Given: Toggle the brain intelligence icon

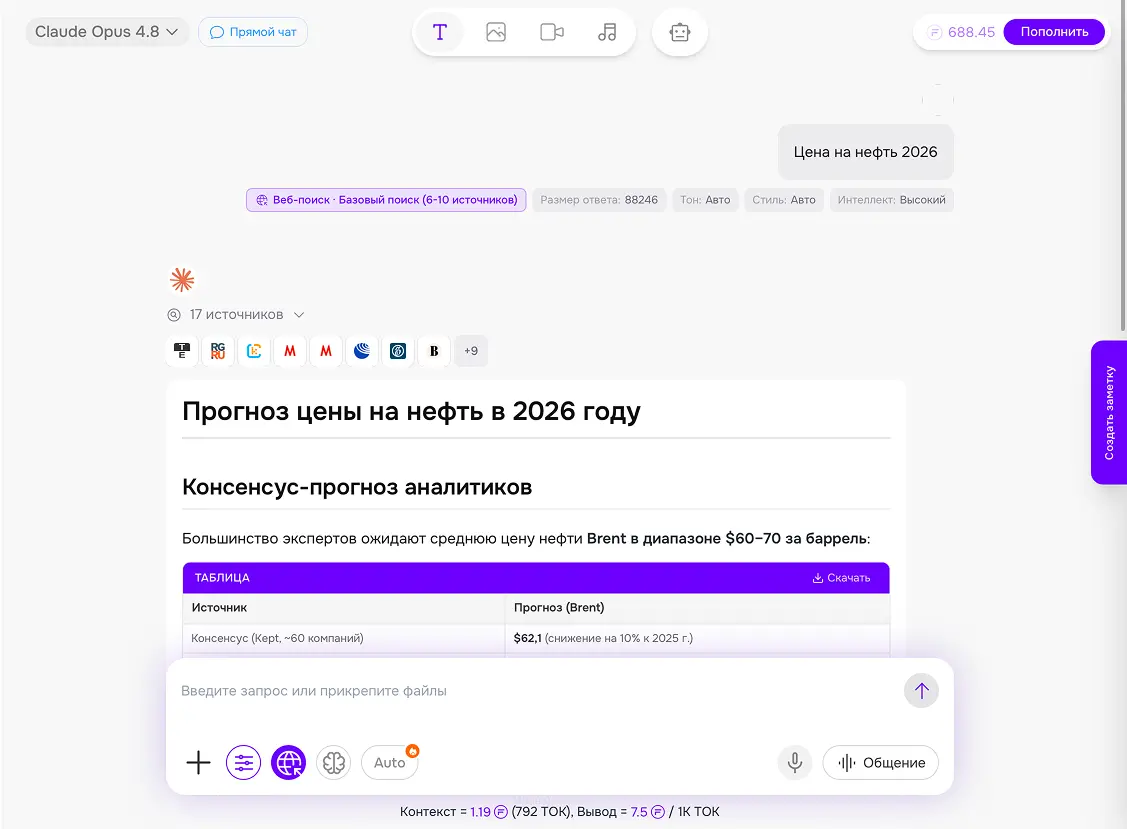Looking at the screenshot, I should tap(334, 763).
